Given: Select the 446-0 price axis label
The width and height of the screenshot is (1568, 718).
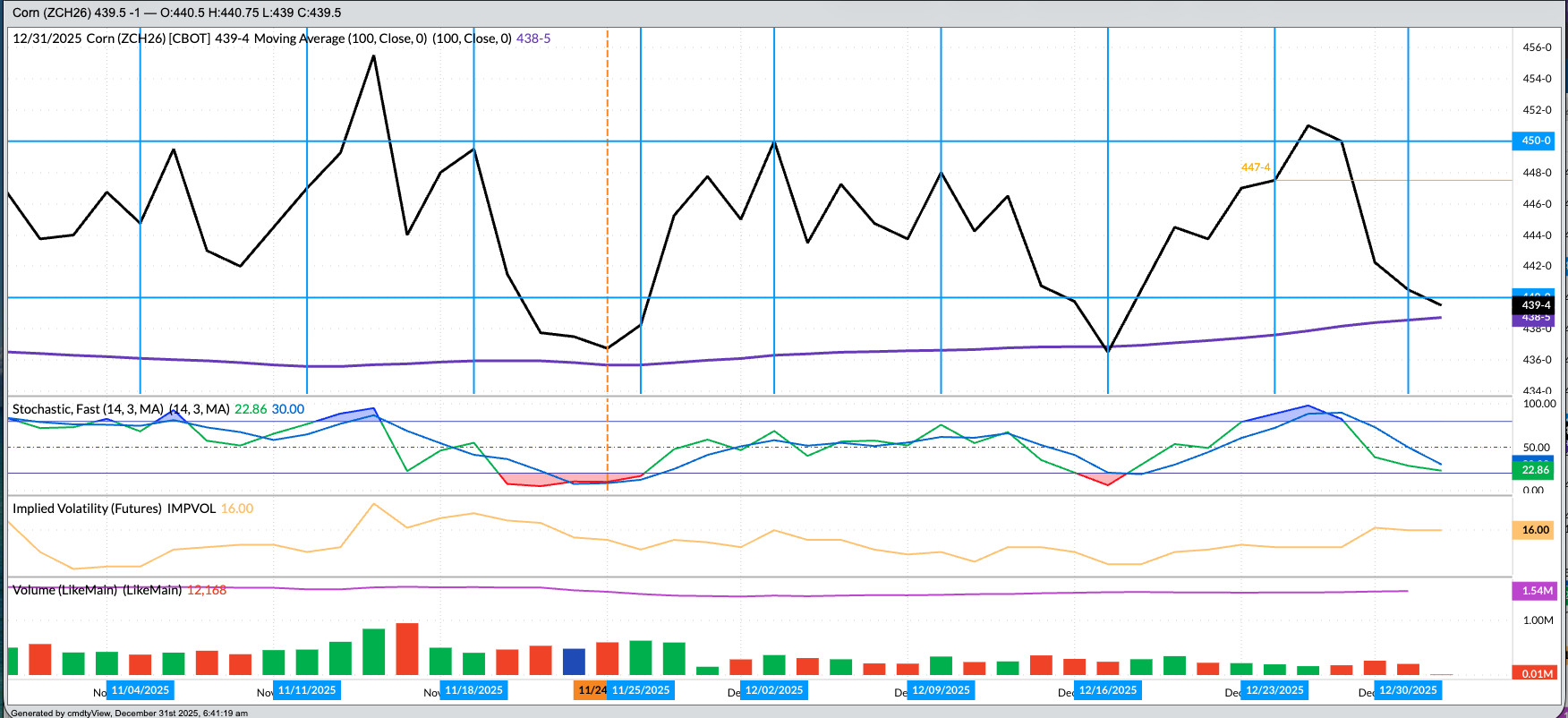Looking at the screenshot, I should coord(1537,204).
